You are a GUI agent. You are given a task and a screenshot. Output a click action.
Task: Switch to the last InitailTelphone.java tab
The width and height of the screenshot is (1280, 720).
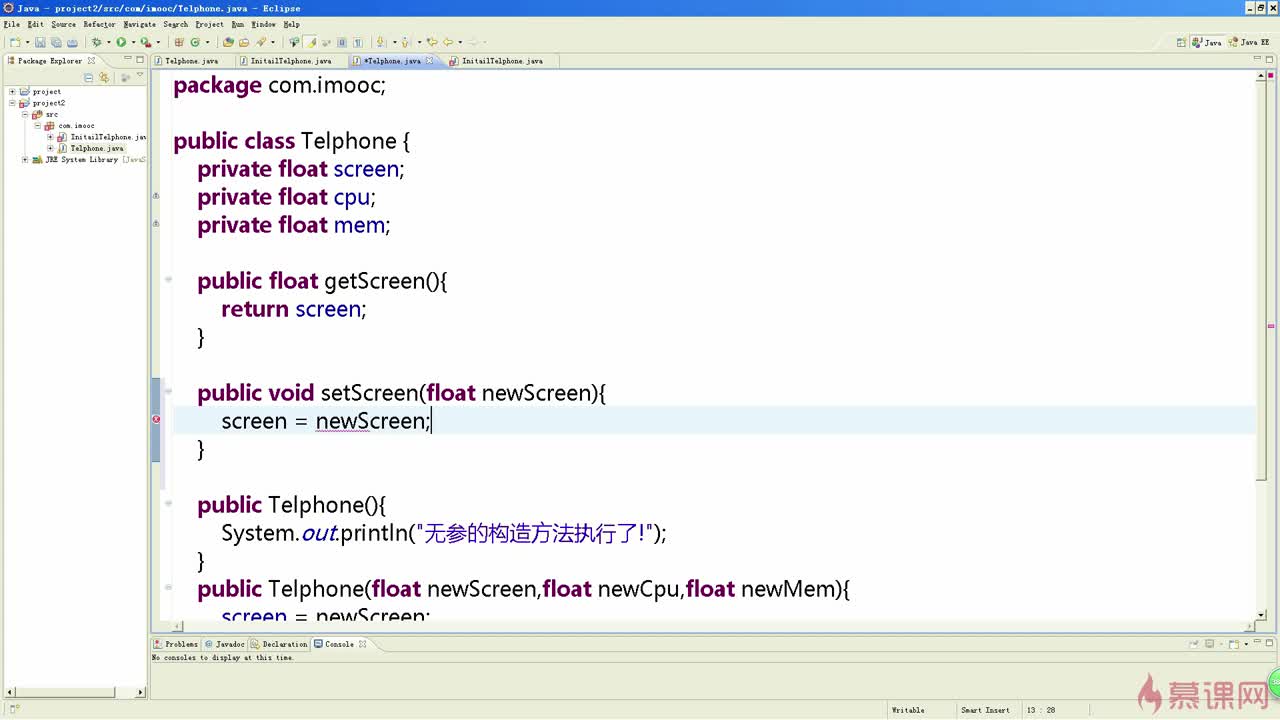(x=502, y=61)
